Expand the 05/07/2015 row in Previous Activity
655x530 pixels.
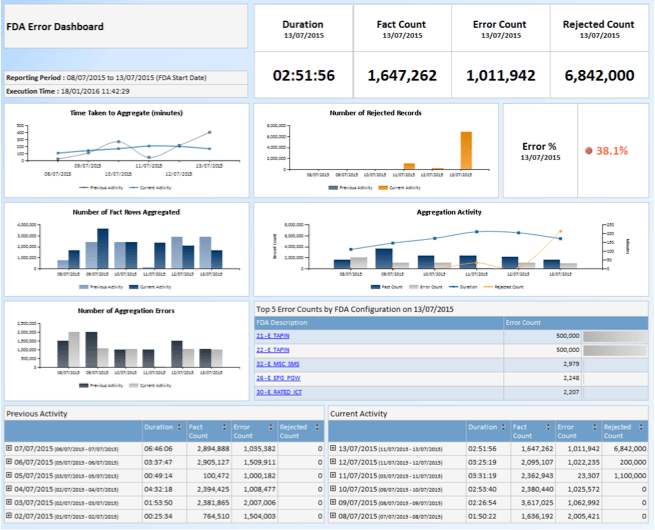point(9,475)
